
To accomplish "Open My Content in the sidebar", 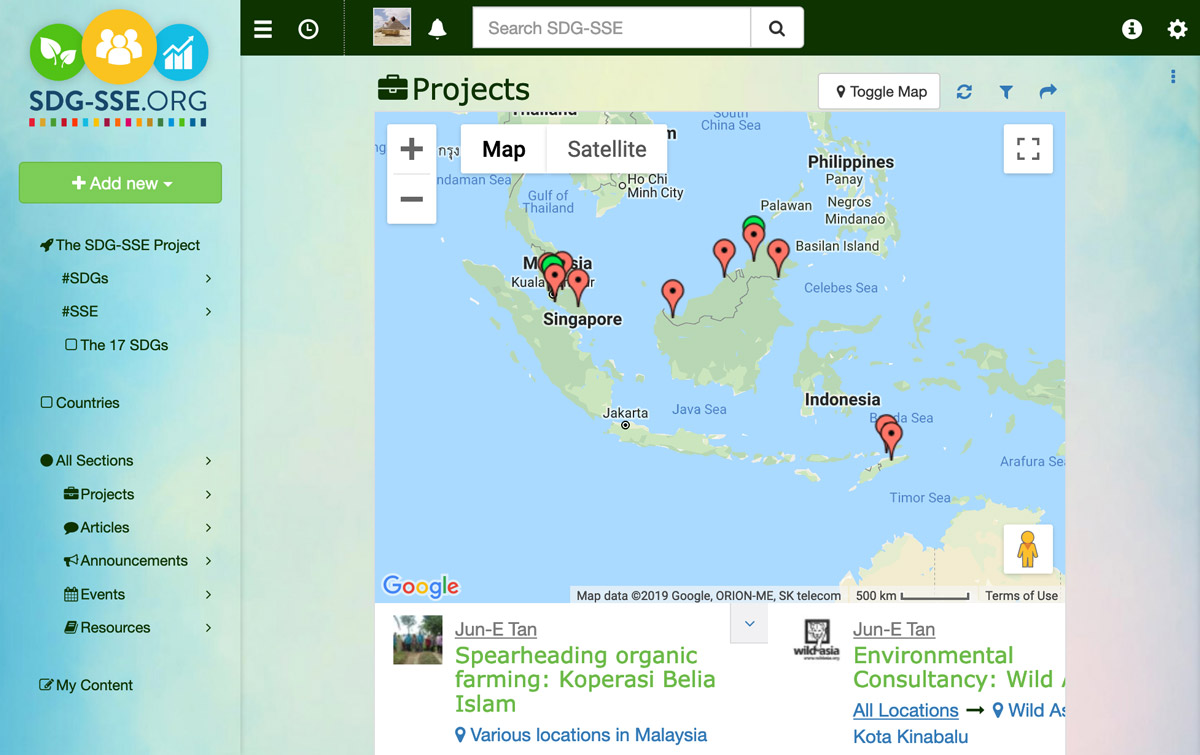I will 86,685.
